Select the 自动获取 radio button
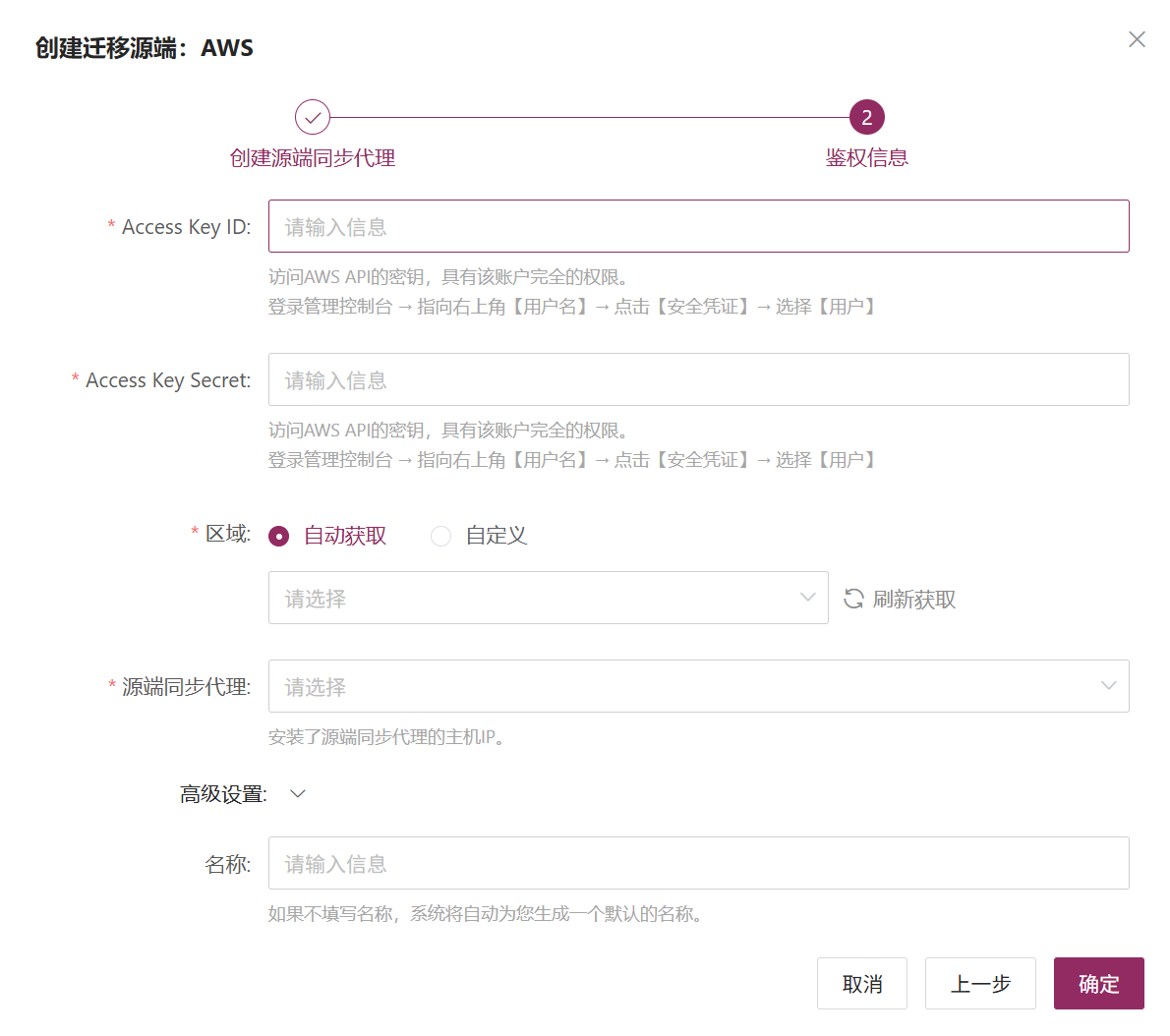 279,536
